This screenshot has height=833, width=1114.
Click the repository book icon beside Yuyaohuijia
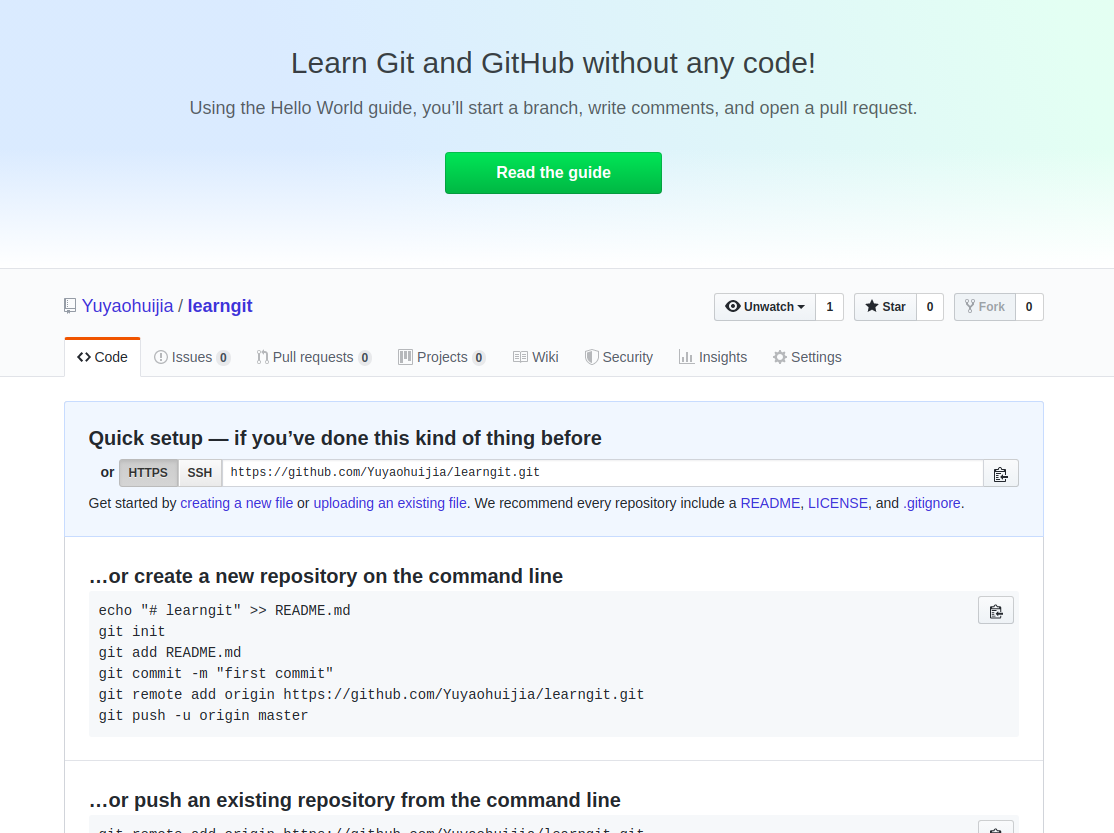click(x=70, y=306)
